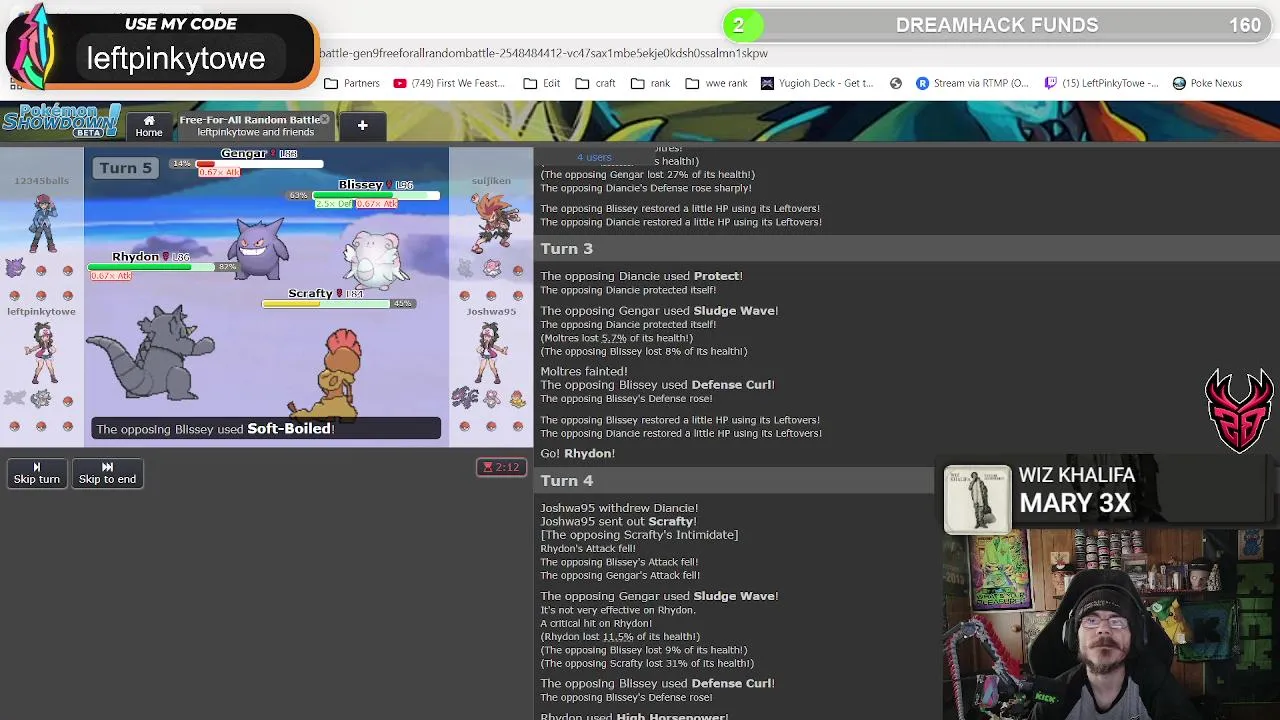Open the Home tab
This screenshot has width=1280, height=720.
coord(149,125)
